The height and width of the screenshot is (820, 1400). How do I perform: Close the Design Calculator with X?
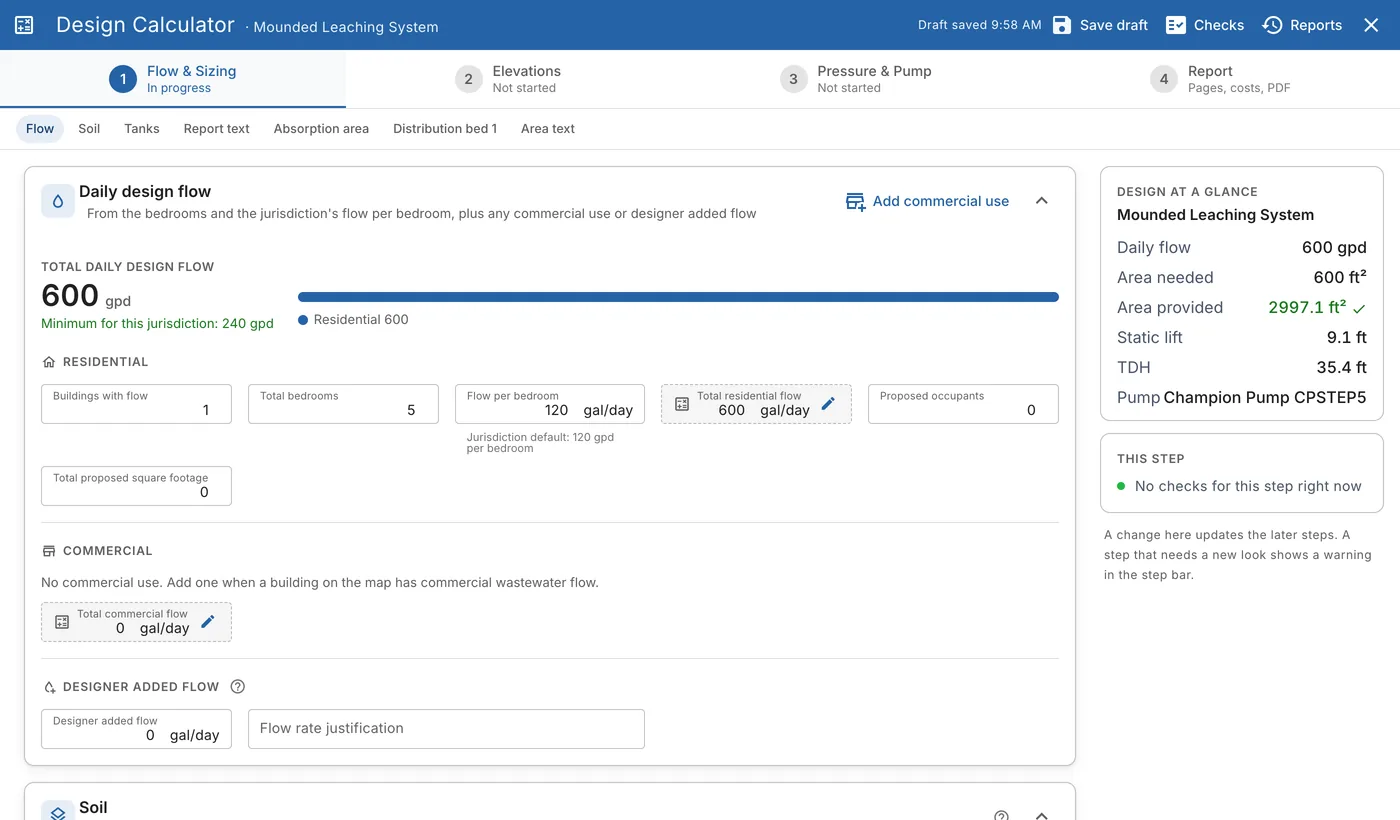[x=1371, y=25]
